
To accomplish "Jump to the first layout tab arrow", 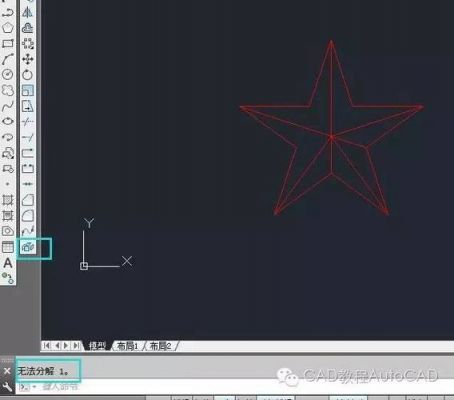I will pos(47,346).
